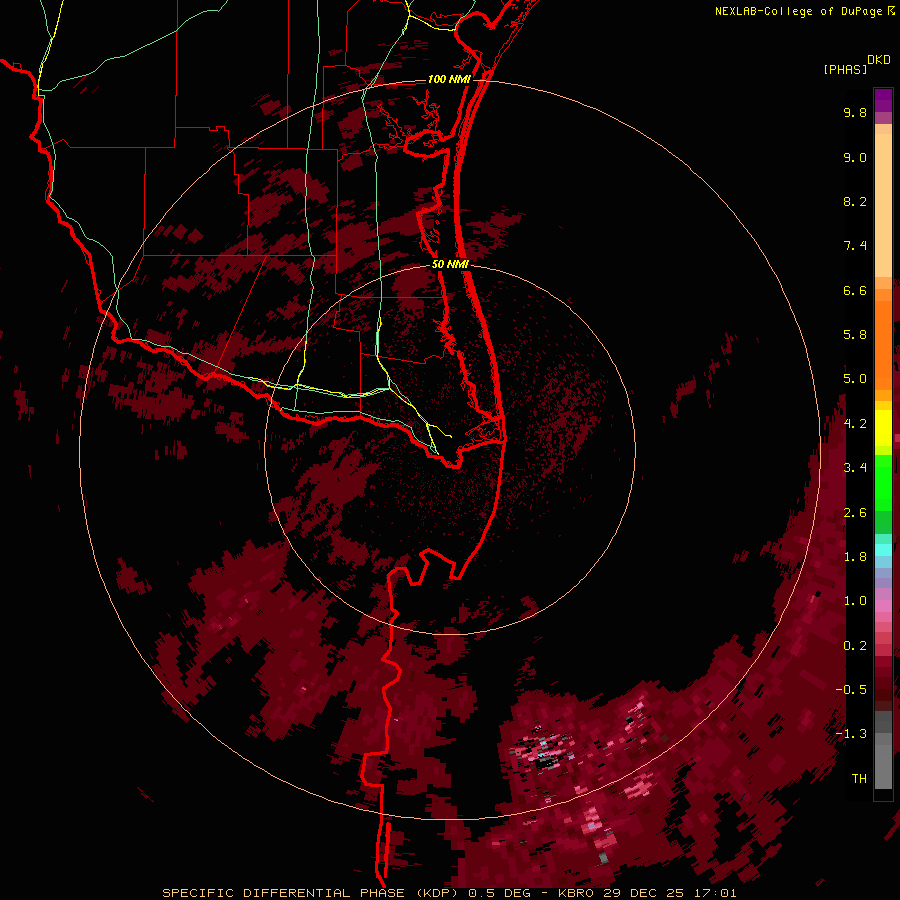Click the DKD unit label above legend
Screen dimensions: 900x900
point(879,60)
